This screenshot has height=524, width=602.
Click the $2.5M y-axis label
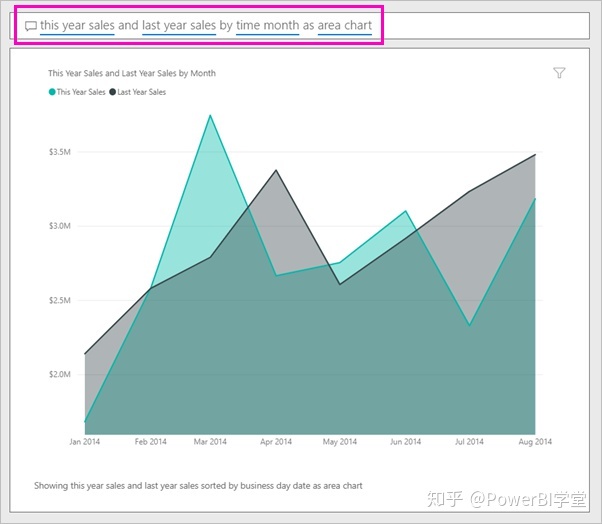(60, 300)
